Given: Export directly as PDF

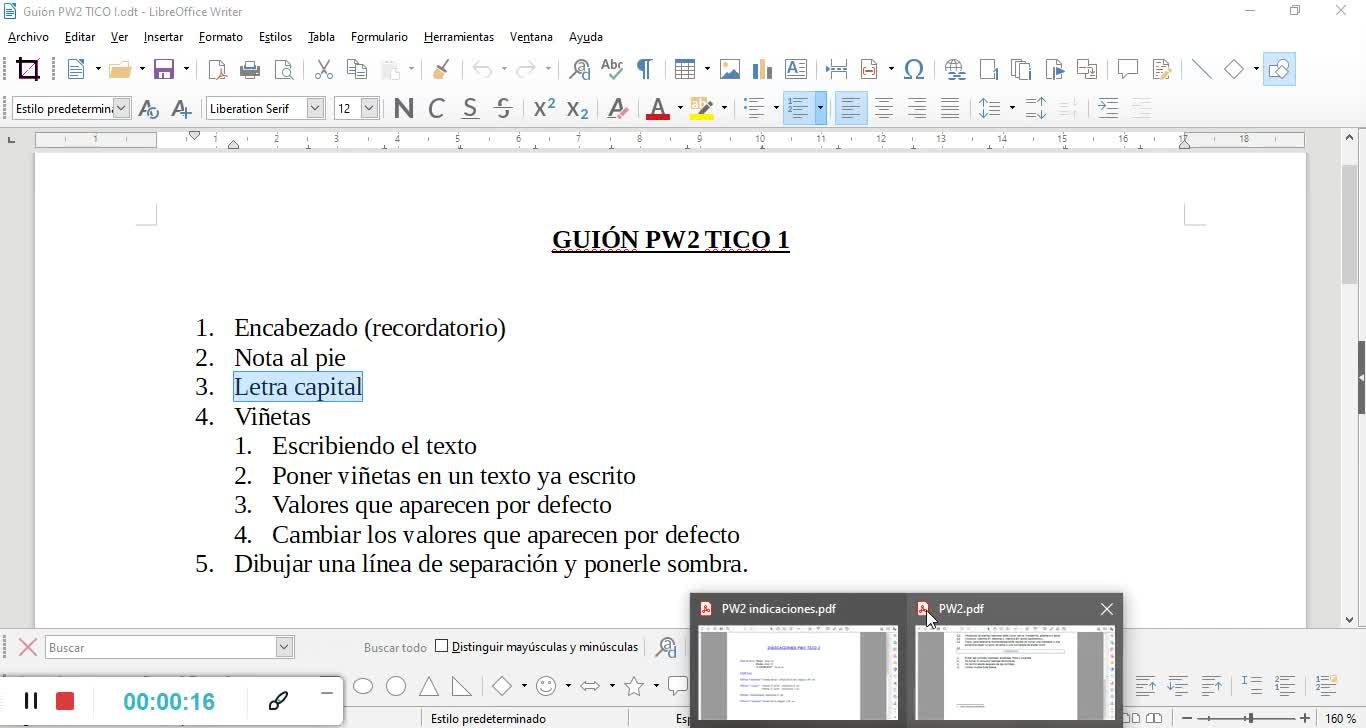Looking at the screenshot, I should 217,69.
